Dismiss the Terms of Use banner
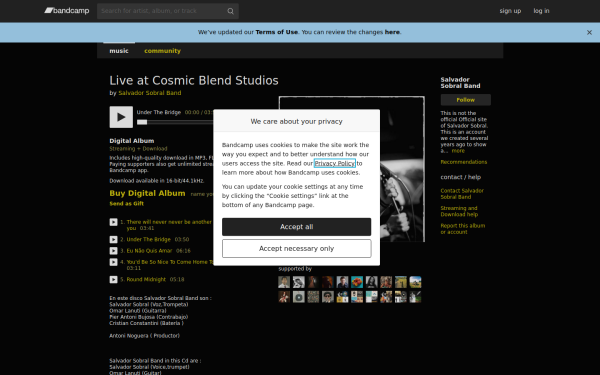 coord(589,33)
